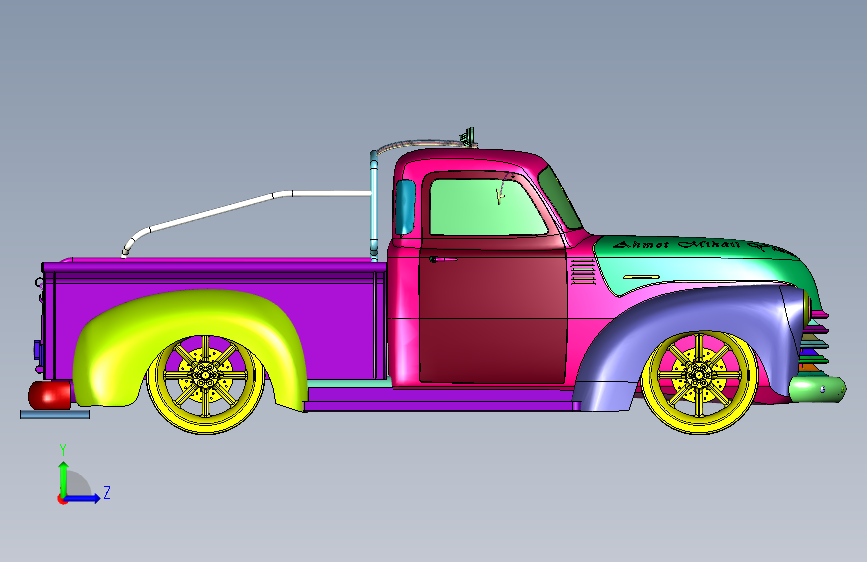Click the blue Z axis of the triad
Screen dimensions: 867x562
pyautogui.click(x=83, y=498)
